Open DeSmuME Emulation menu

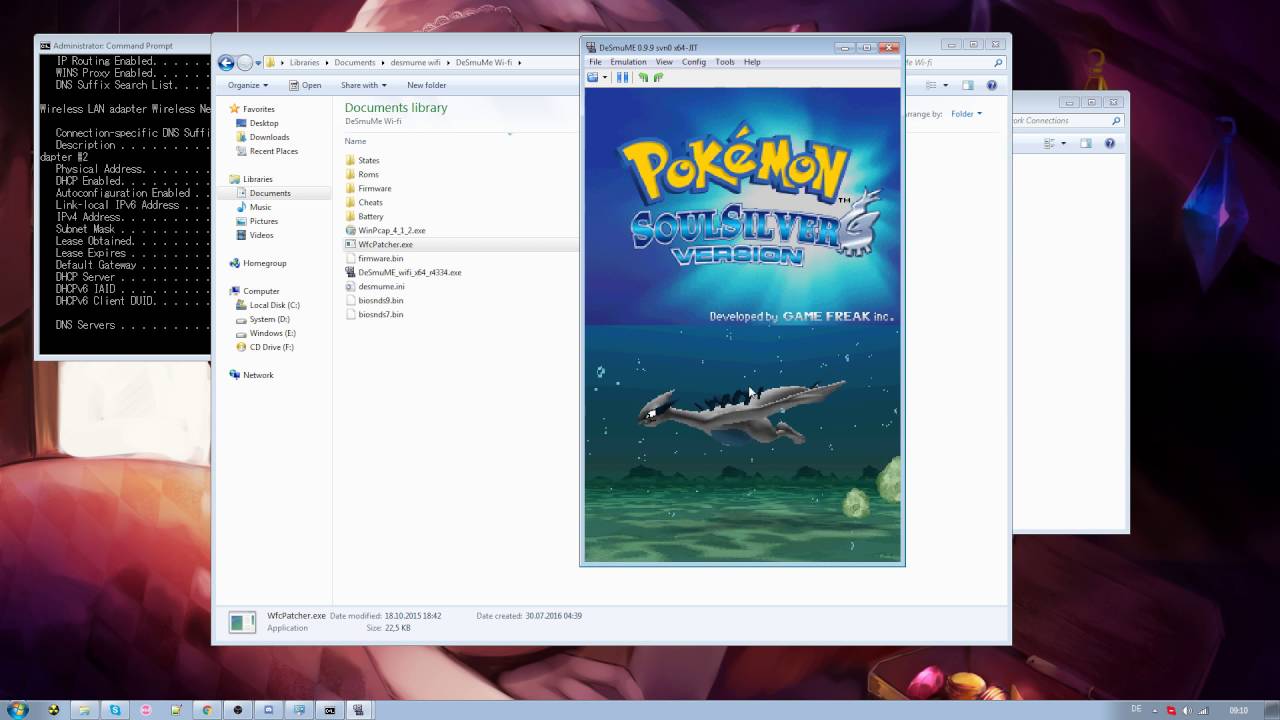click(628, 62)
